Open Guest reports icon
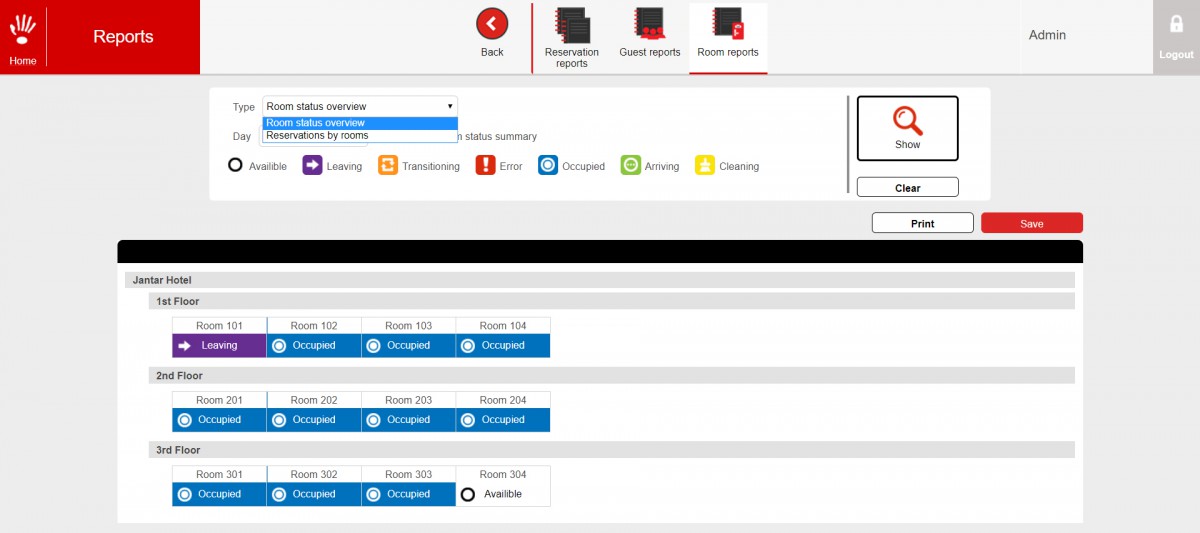This screenshot has height=533, width=1200. tap(650, 23)
